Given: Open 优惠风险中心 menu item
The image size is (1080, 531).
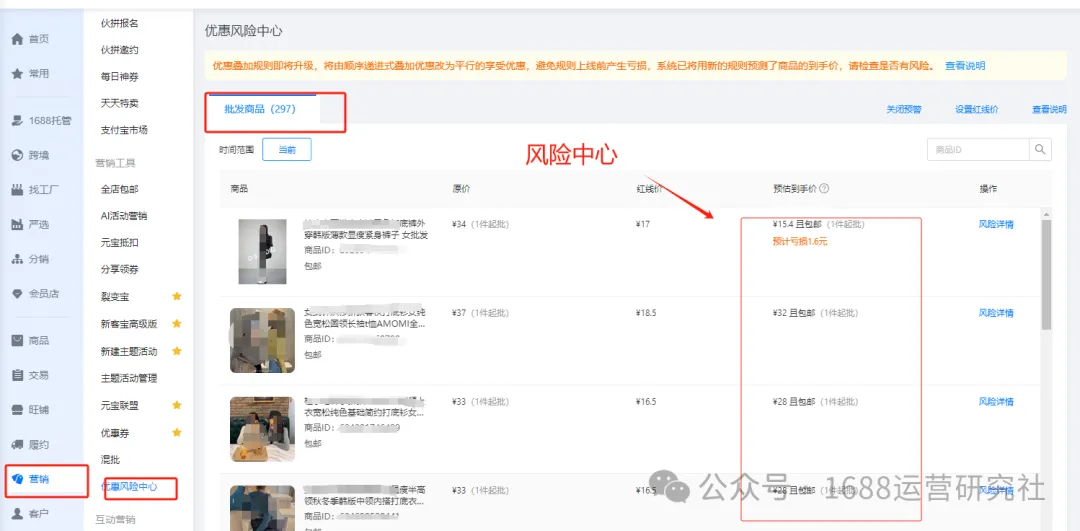Looking at the screenshot, I should pyautogui.click(x=129, y=487).
